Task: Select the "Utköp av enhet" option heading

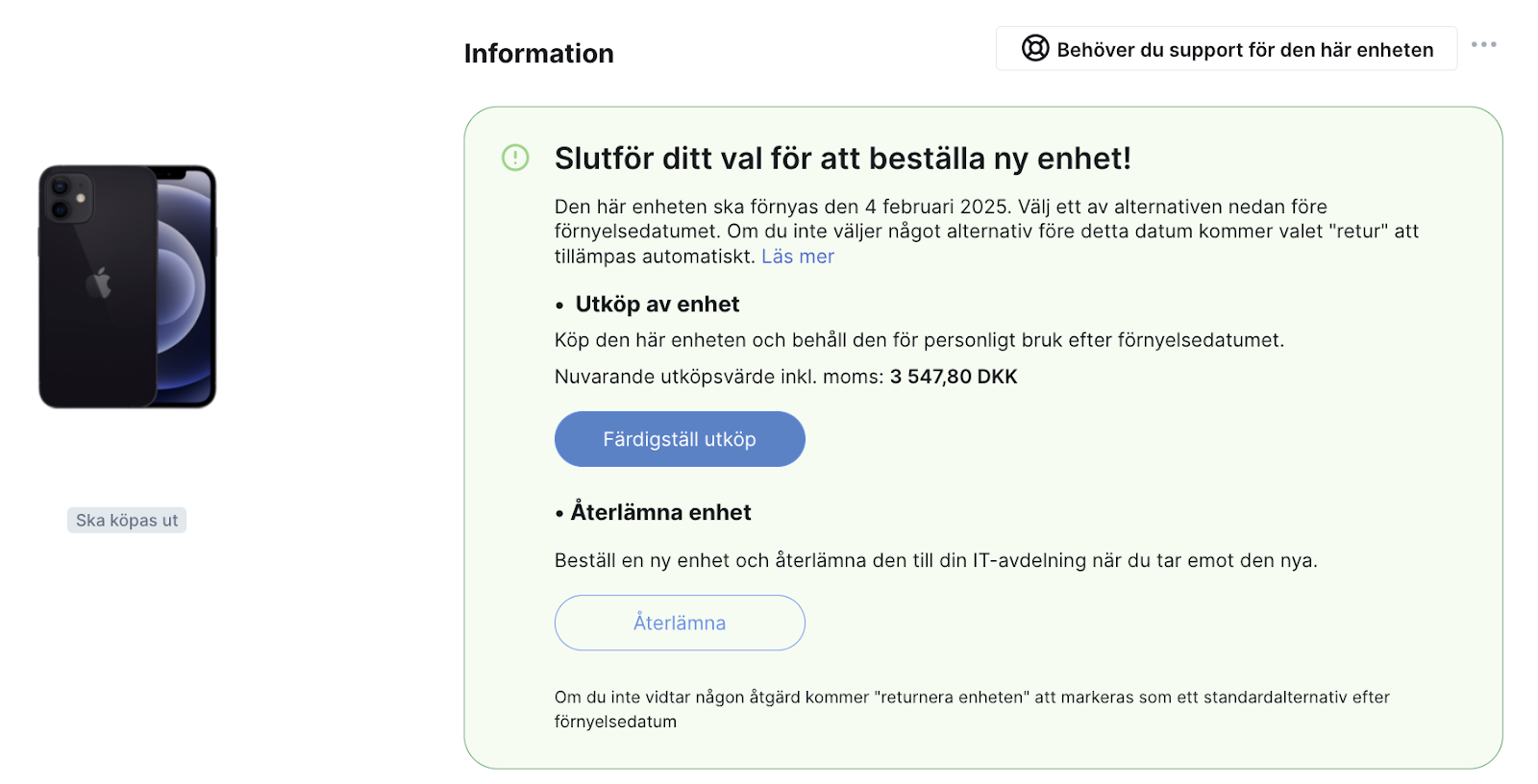Action: click(657, 305)
